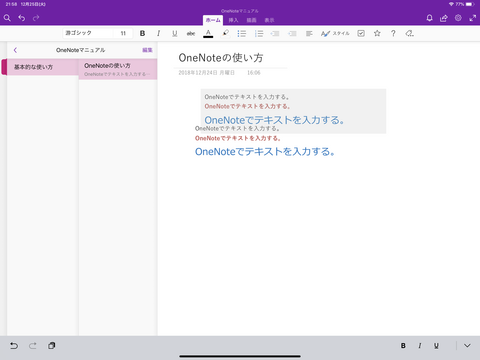
Task: Toggle italic in the ribbon
Action: 158,33
